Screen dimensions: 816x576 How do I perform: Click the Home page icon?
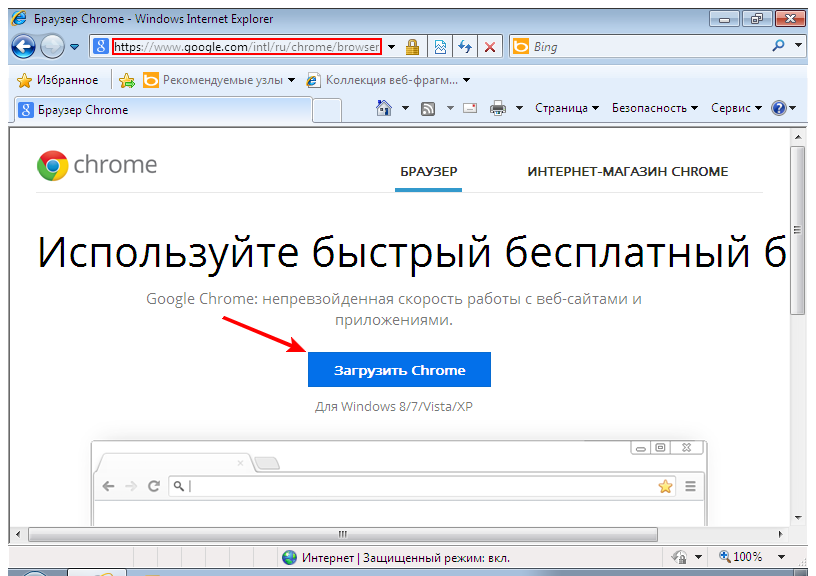click(384, 108)
